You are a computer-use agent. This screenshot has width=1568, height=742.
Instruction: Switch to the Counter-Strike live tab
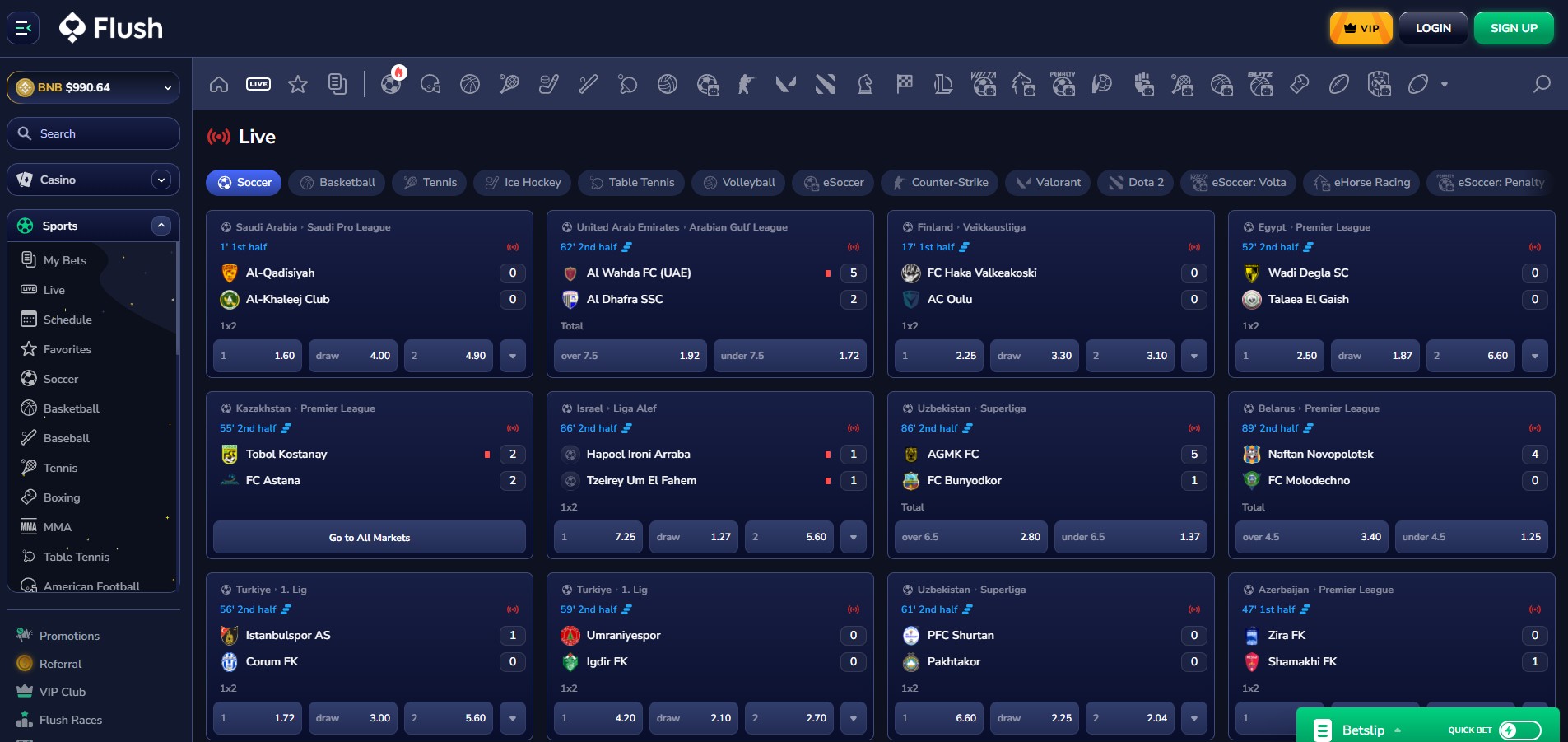pos(940,183)
